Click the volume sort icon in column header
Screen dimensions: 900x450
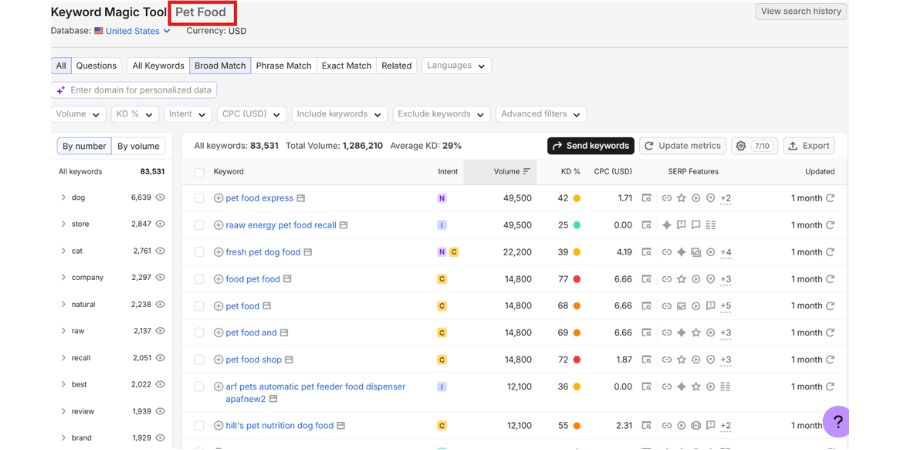pyautogui.click(x=527, y=171)
